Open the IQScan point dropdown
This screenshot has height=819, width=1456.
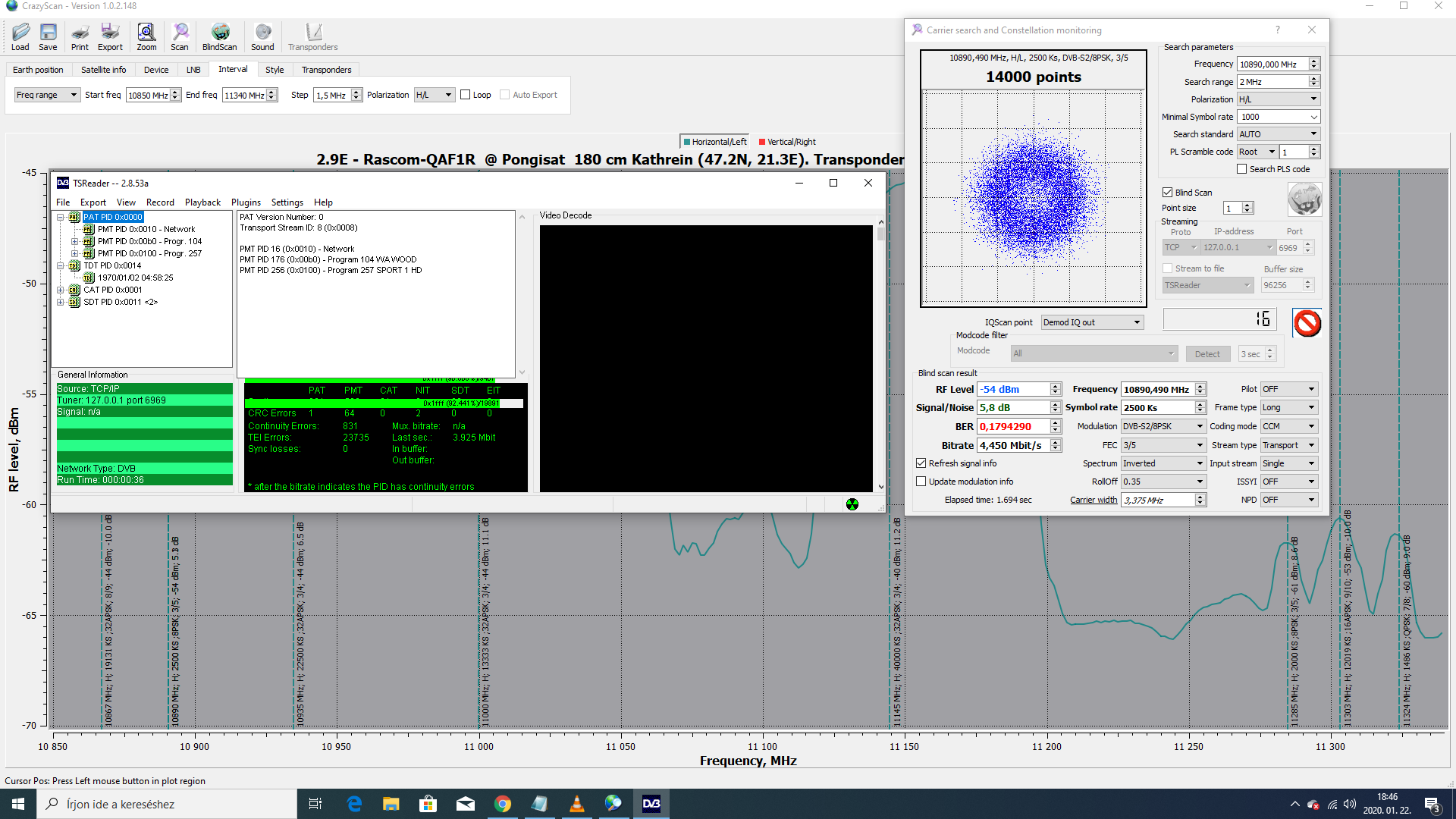point(1092,322)
